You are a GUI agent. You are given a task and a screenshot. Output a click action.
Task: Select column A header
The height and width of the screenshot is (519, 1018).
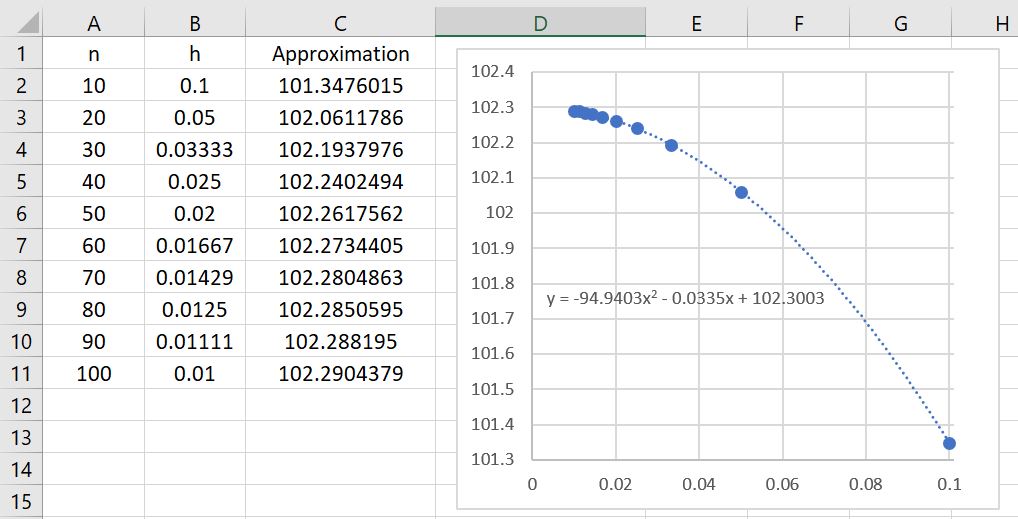94,23
